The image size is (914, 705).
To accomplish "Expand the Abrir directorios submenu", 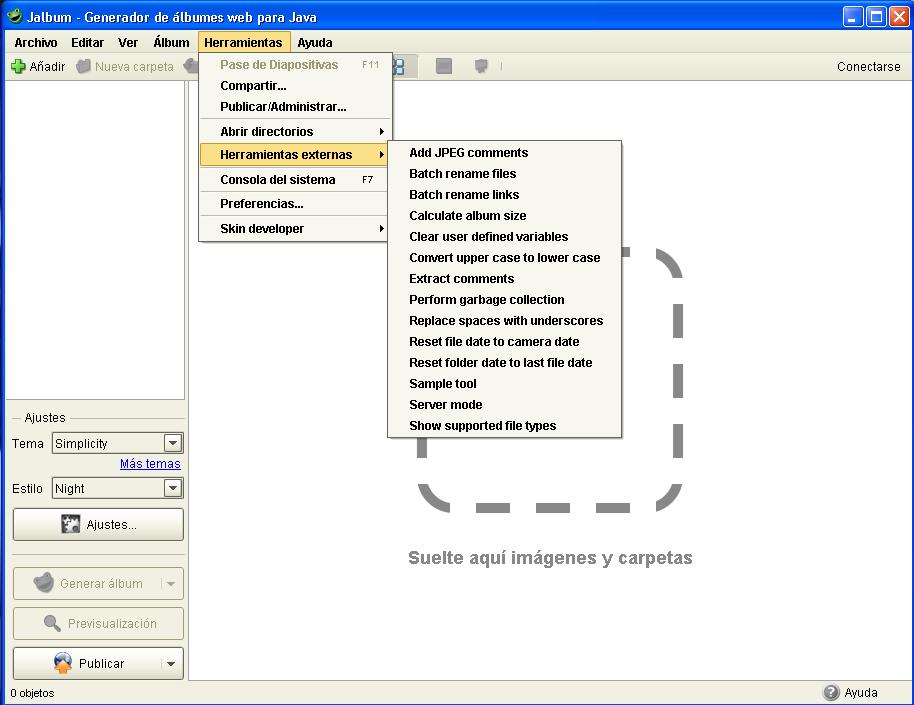I will [x=293, y=131].
